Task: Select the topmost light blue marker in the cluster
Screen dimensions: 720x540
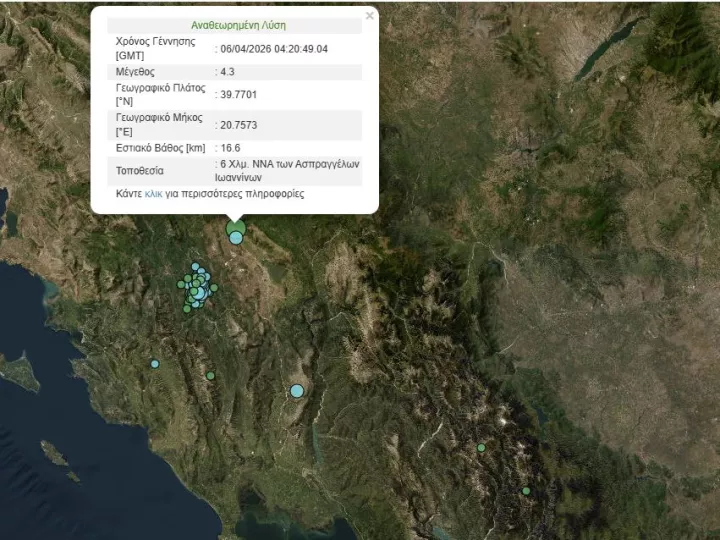Action: pos(195,267)
